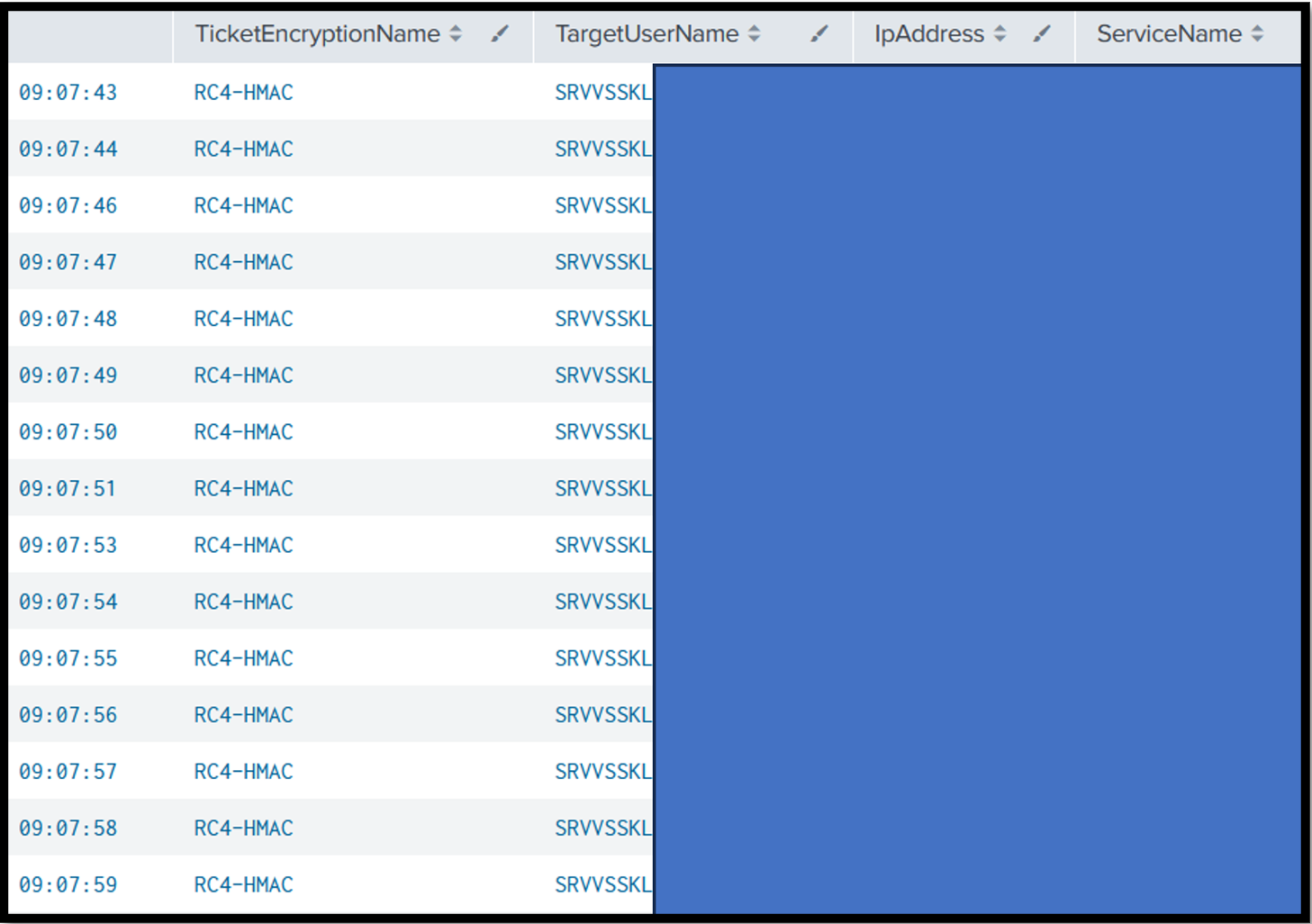Select the SRVVSSKL value at 09:07:48
The image size is (1312, 924).
pos(602,318)
